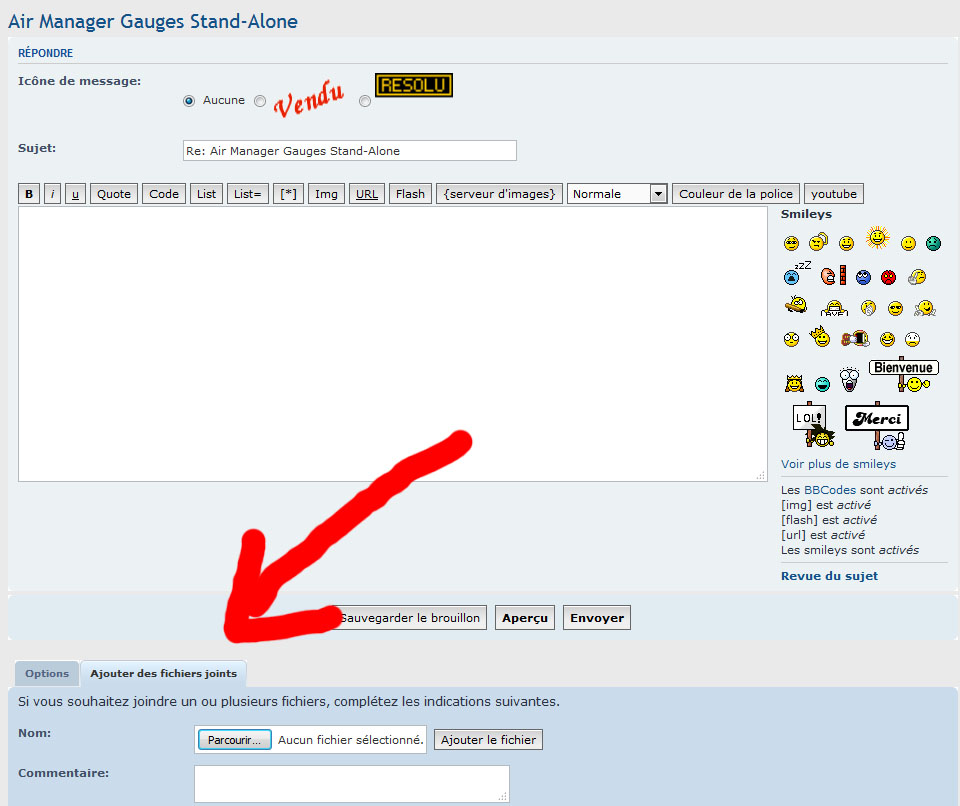Open the Couleur de la police picker
Viewport: 960px width, 806px height.
pos(736,194)
